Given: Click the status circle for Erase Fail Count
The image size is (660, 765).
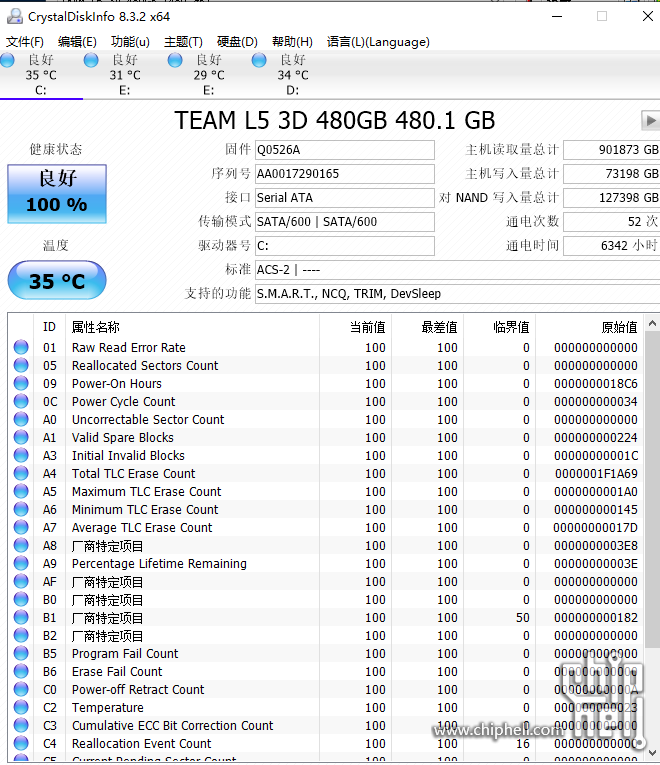Looking at the screenshot, I should point(21,671).
